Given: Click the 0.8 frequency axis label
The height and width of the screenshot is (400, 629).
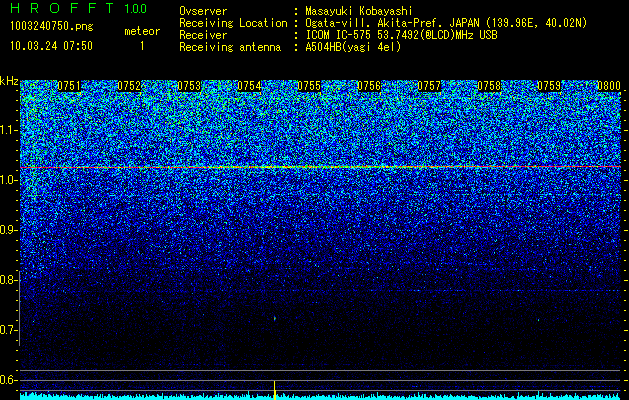Looking at the screenshot, I should point(9,280).
